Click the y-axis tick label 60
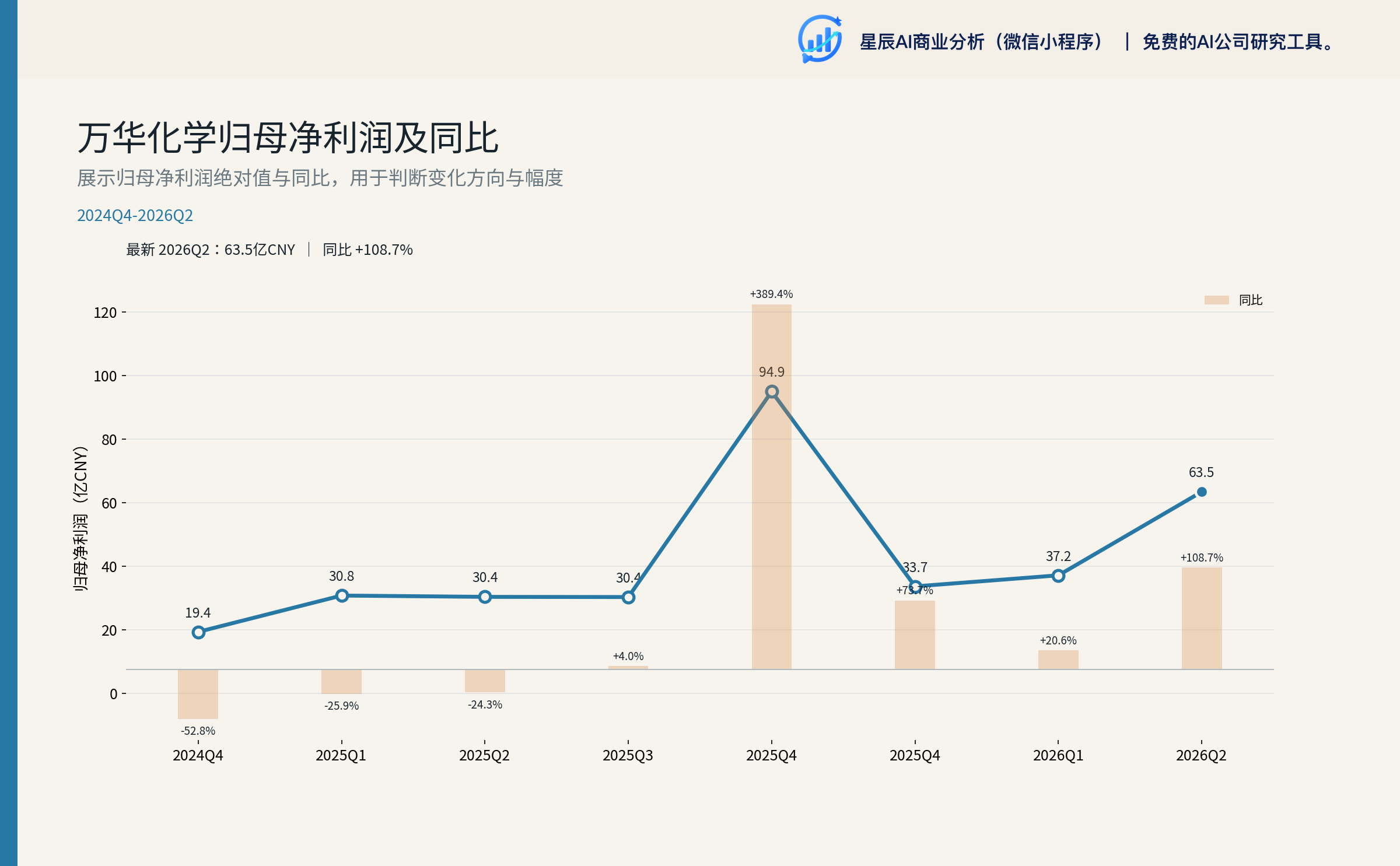 (x=109, y=503)
